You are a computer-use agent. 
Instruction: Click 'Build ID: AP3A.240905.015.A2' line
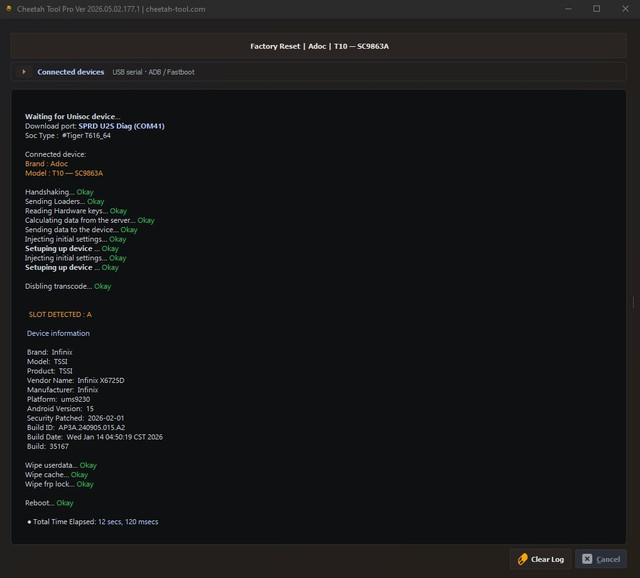[76, 427]
